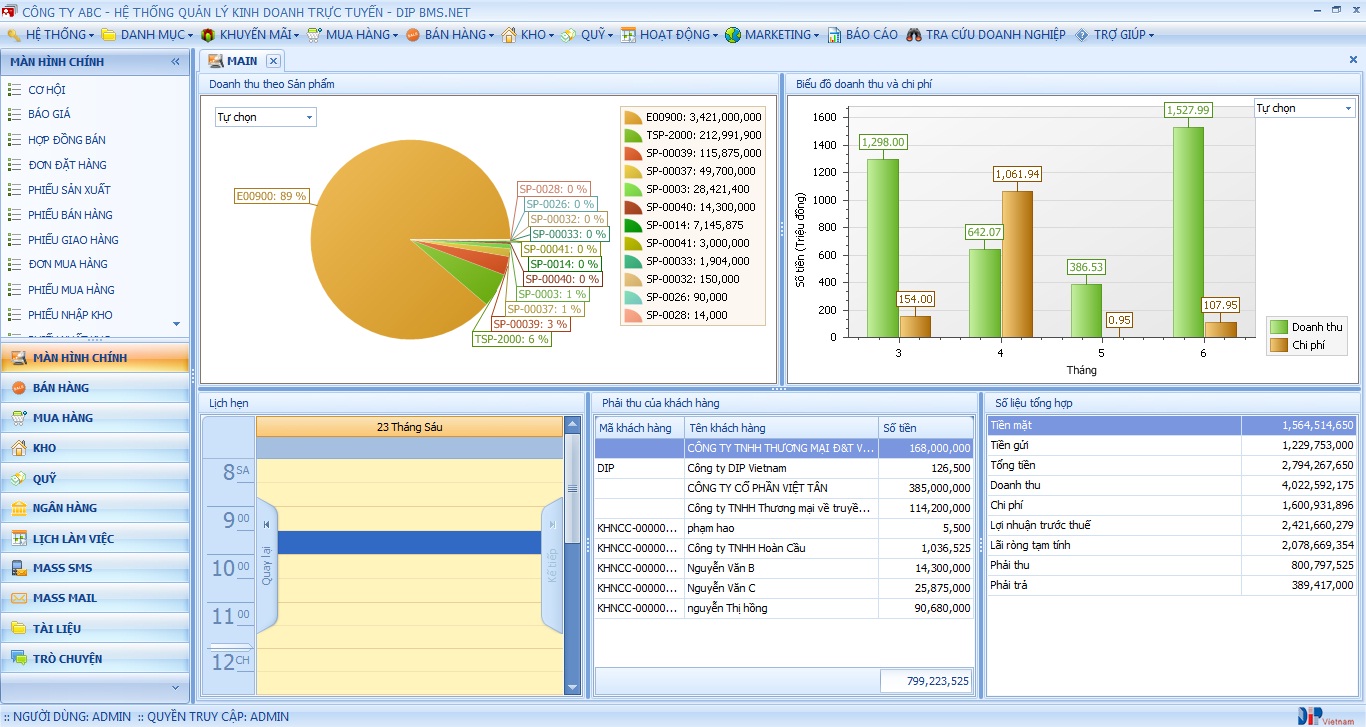
Task: Open Hợp Đồng Bán in the sidebar
Action: pyautogui.click(x=67, y=140)
